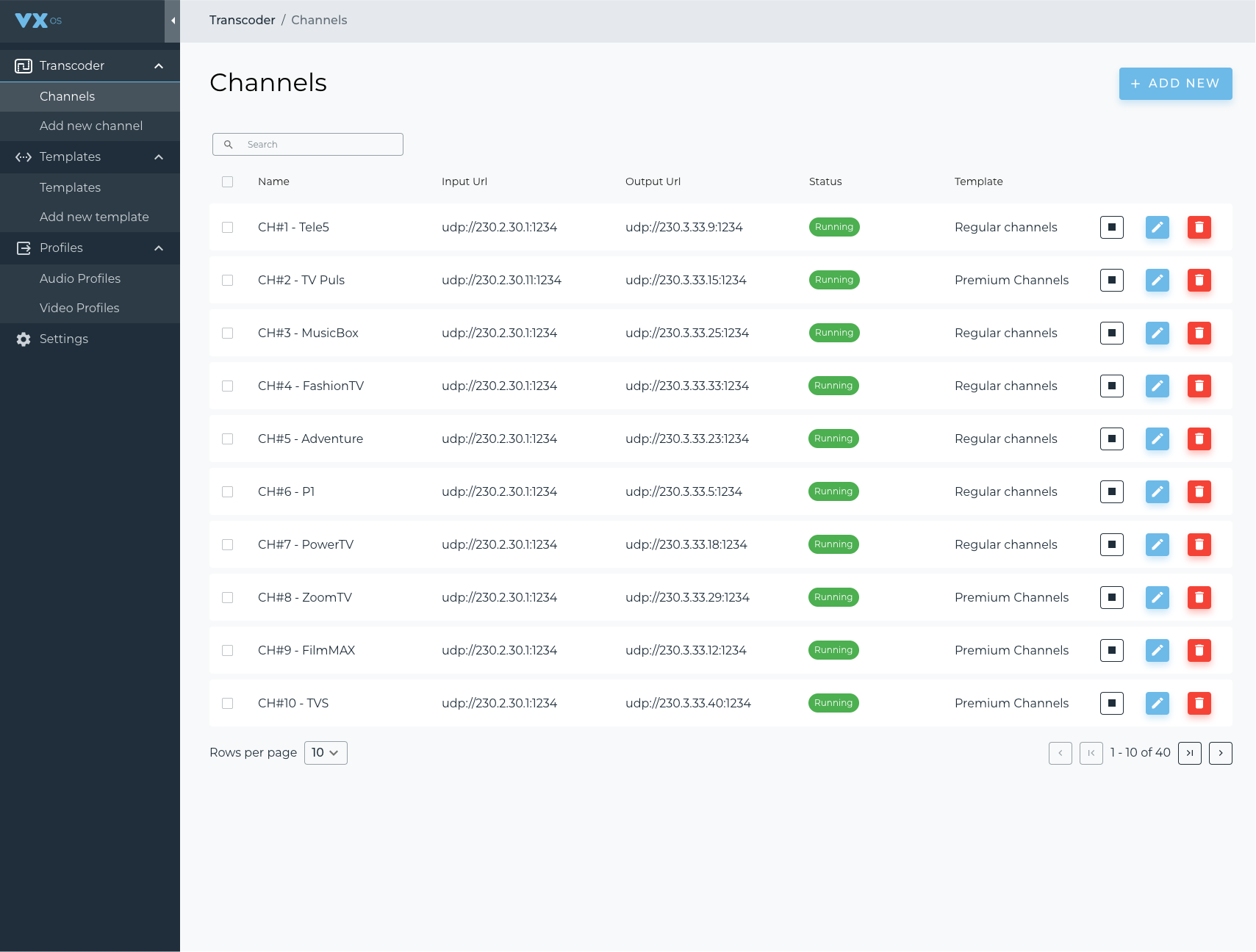Stop the CH#8 - ZoomTV channel
Viewport: 1256px width, 952px height.
click(x=1111, y=597)
